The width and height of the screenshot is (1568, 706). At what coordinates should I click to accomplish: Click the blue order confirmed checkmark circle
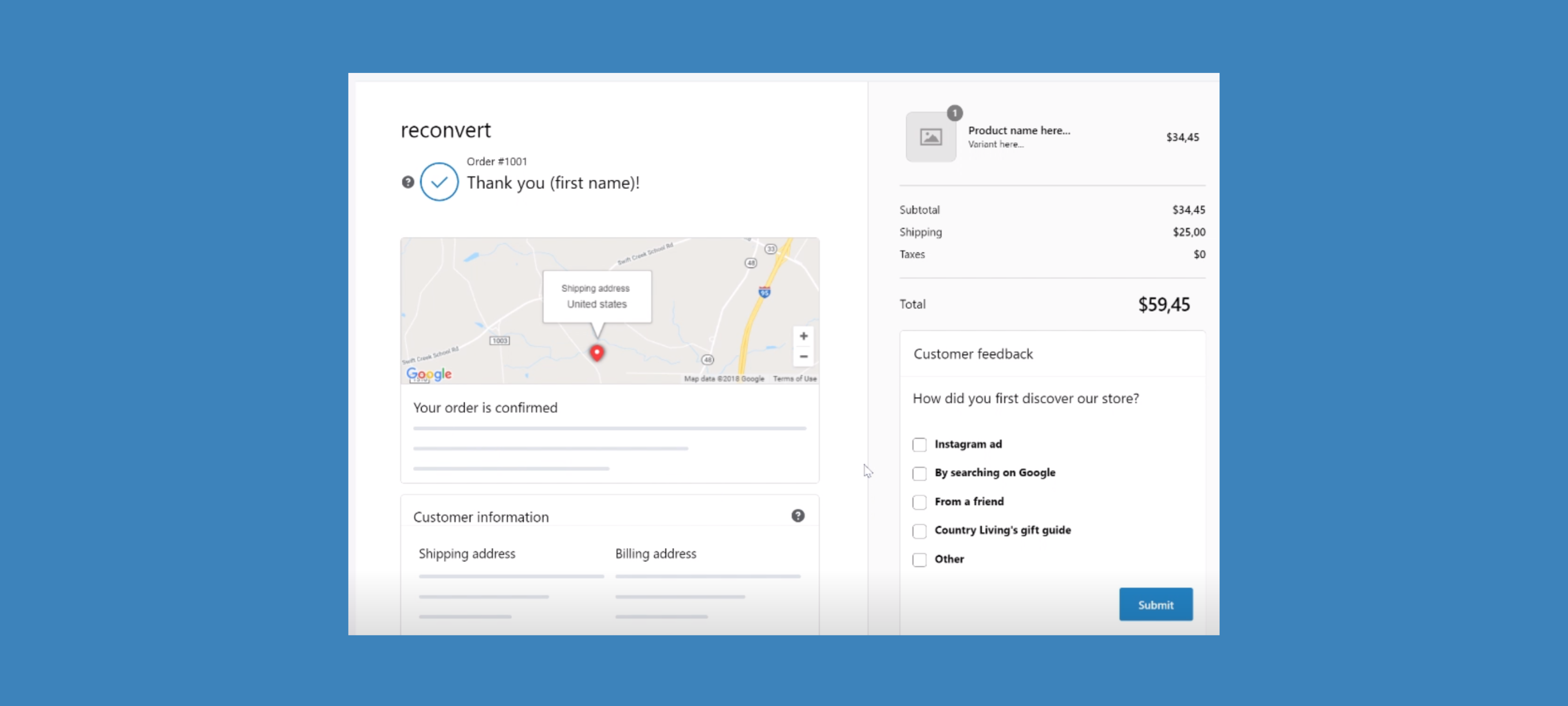click(439, 182)
